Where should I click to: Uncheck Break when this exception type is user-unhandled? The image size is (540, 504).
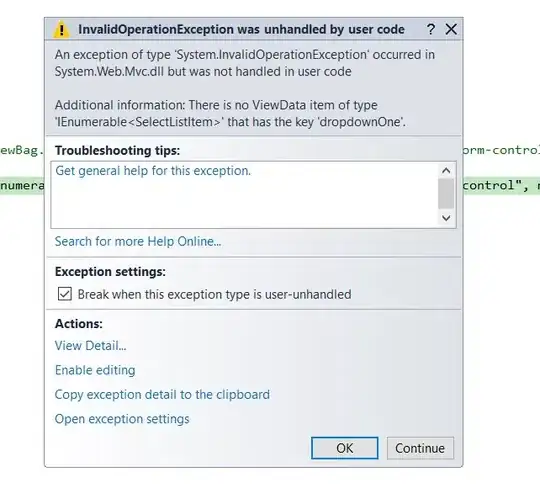65,294
